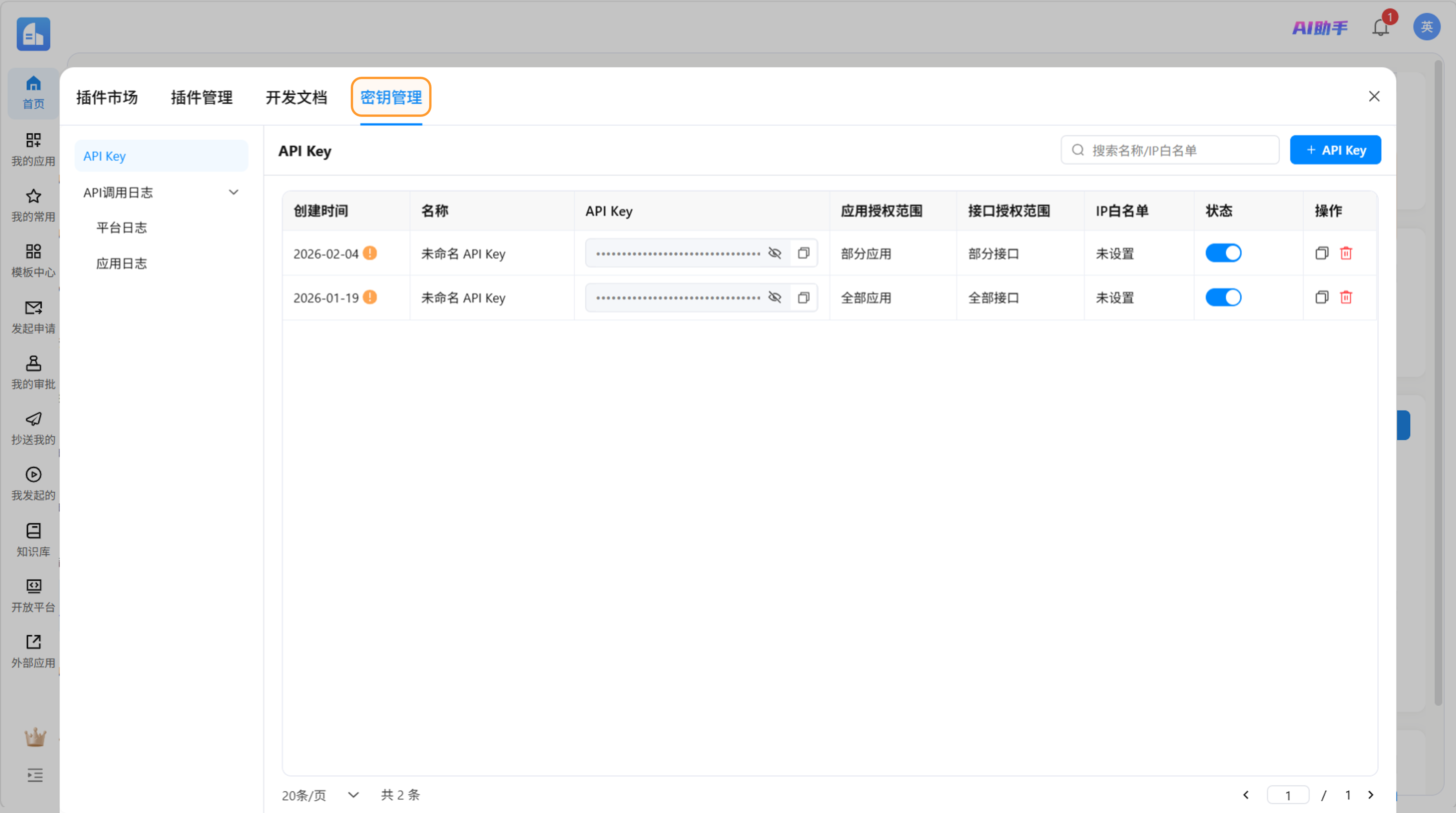This screenshot has width=1456, height=813.
Task: Switch to the 插件市场 tab
Action: [x=107, y=97]
